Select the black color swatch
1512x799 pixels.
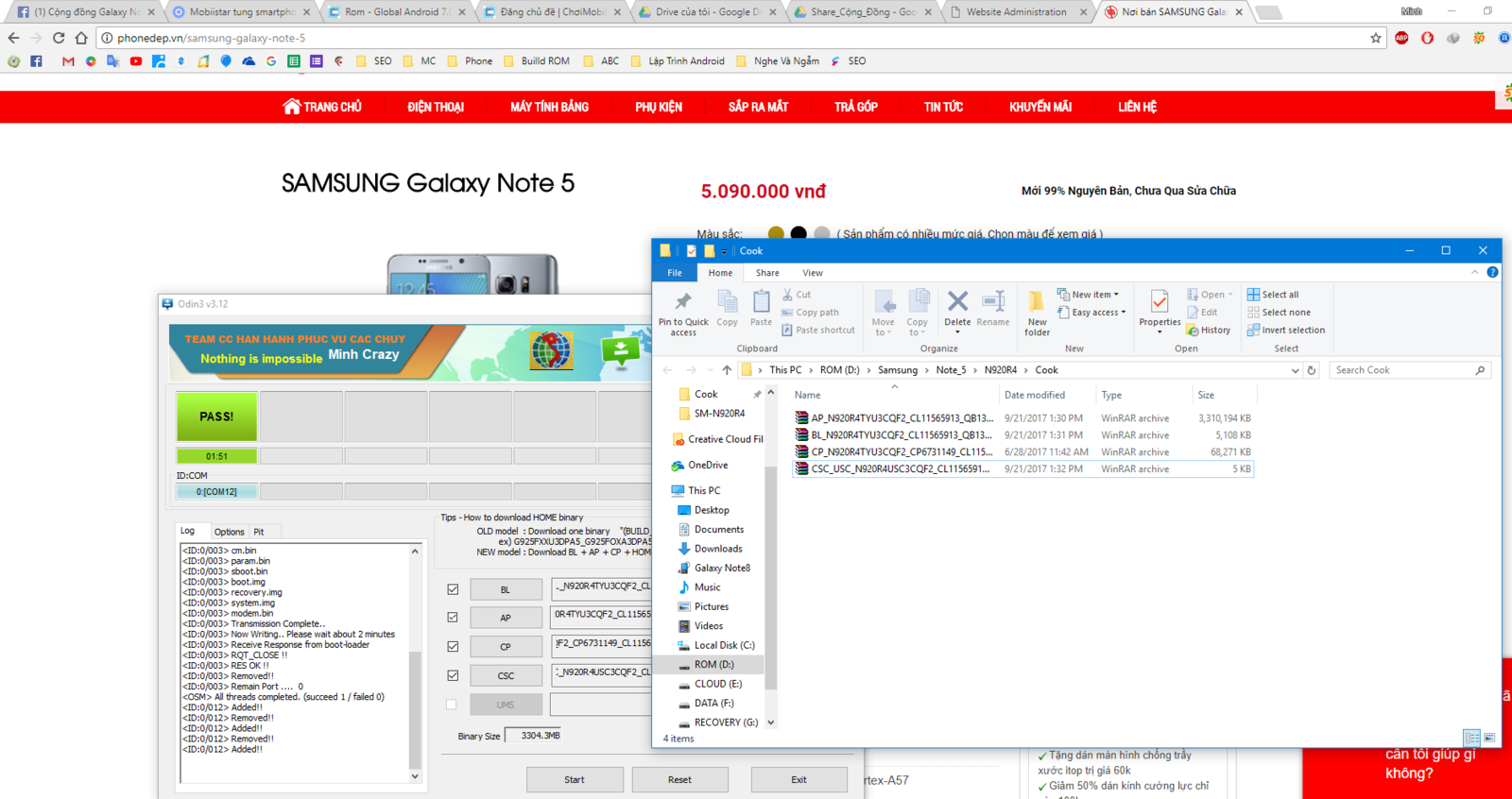(799, 233)
